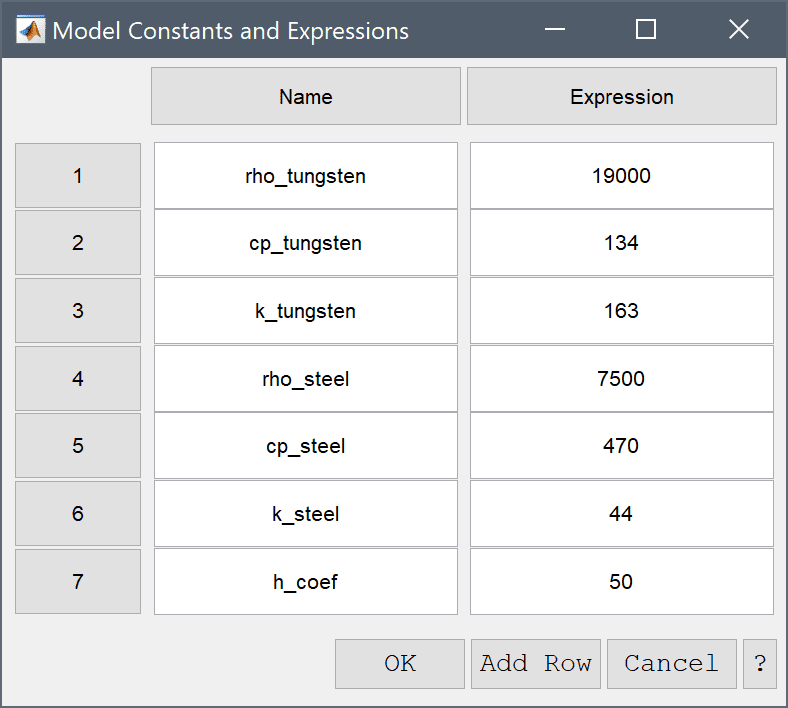The height and width of the screenshot is (708, 788).
Task: Click the k_steel name field
Action: tap(306, 514)
